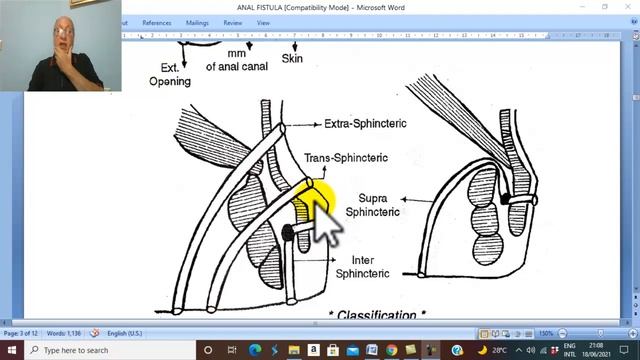Switch to the Review ribbon tab

click(233, 23)
